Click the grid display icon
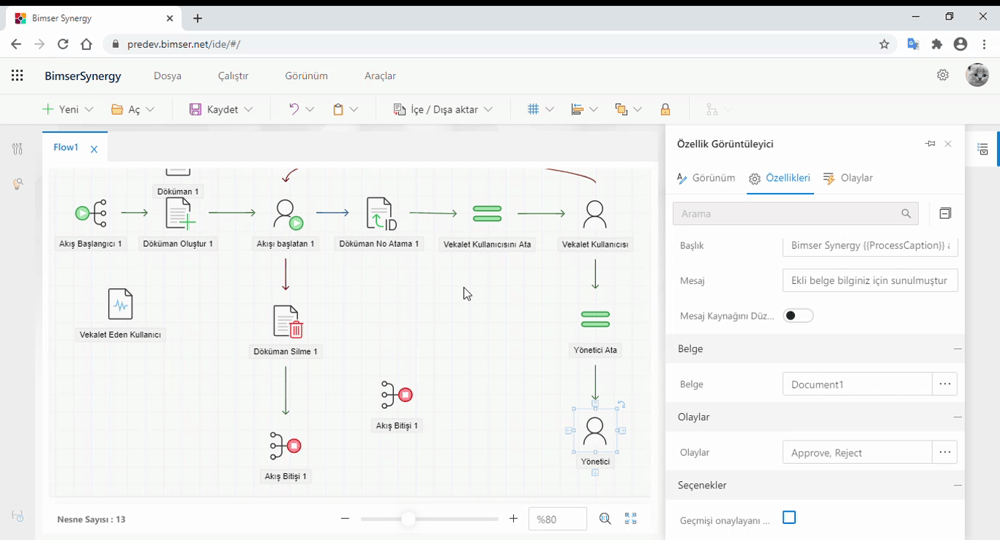1000x540 pixels. point(533,109)
